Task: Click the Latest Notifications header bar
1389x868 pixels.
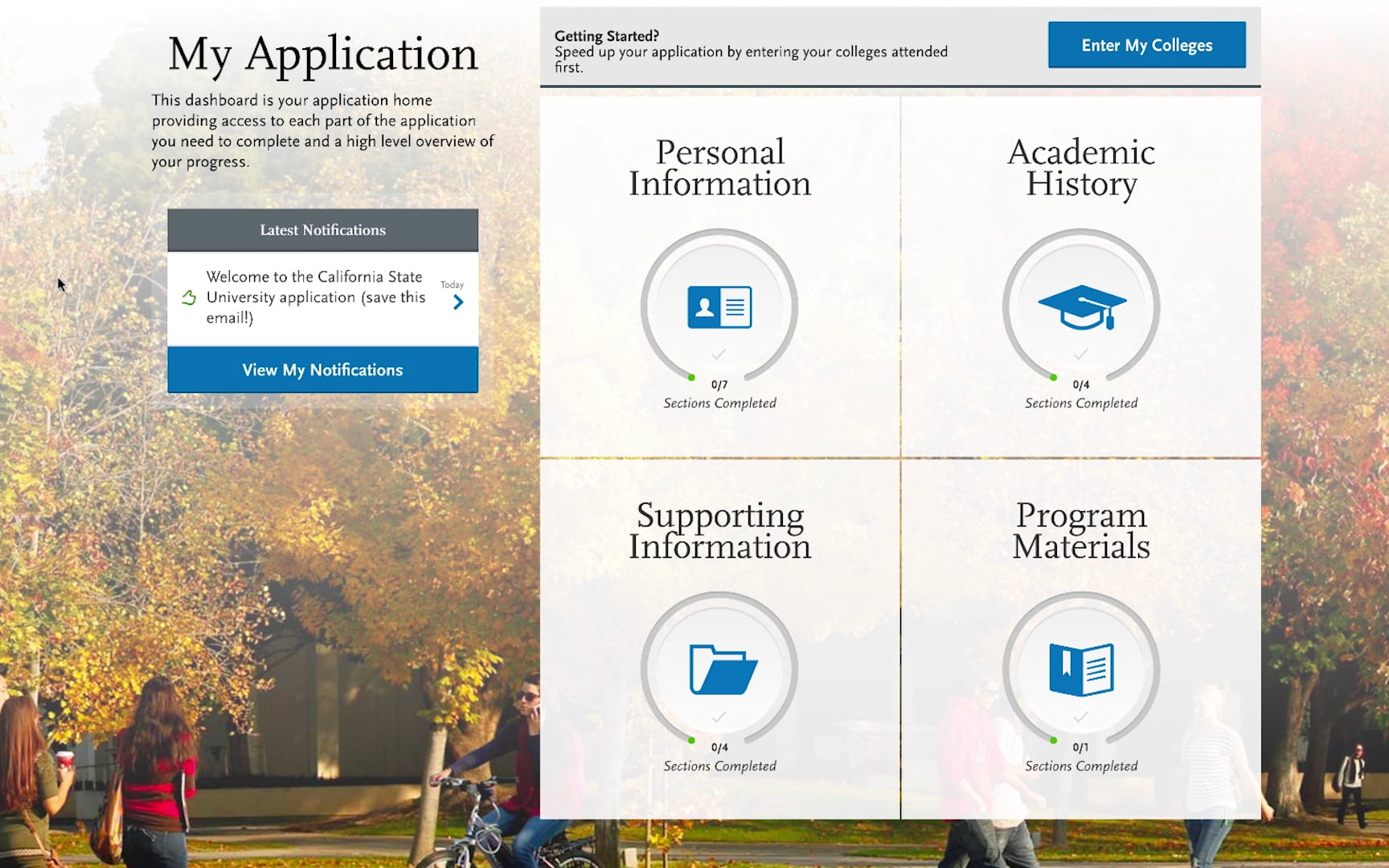Action: coord(322,230)
